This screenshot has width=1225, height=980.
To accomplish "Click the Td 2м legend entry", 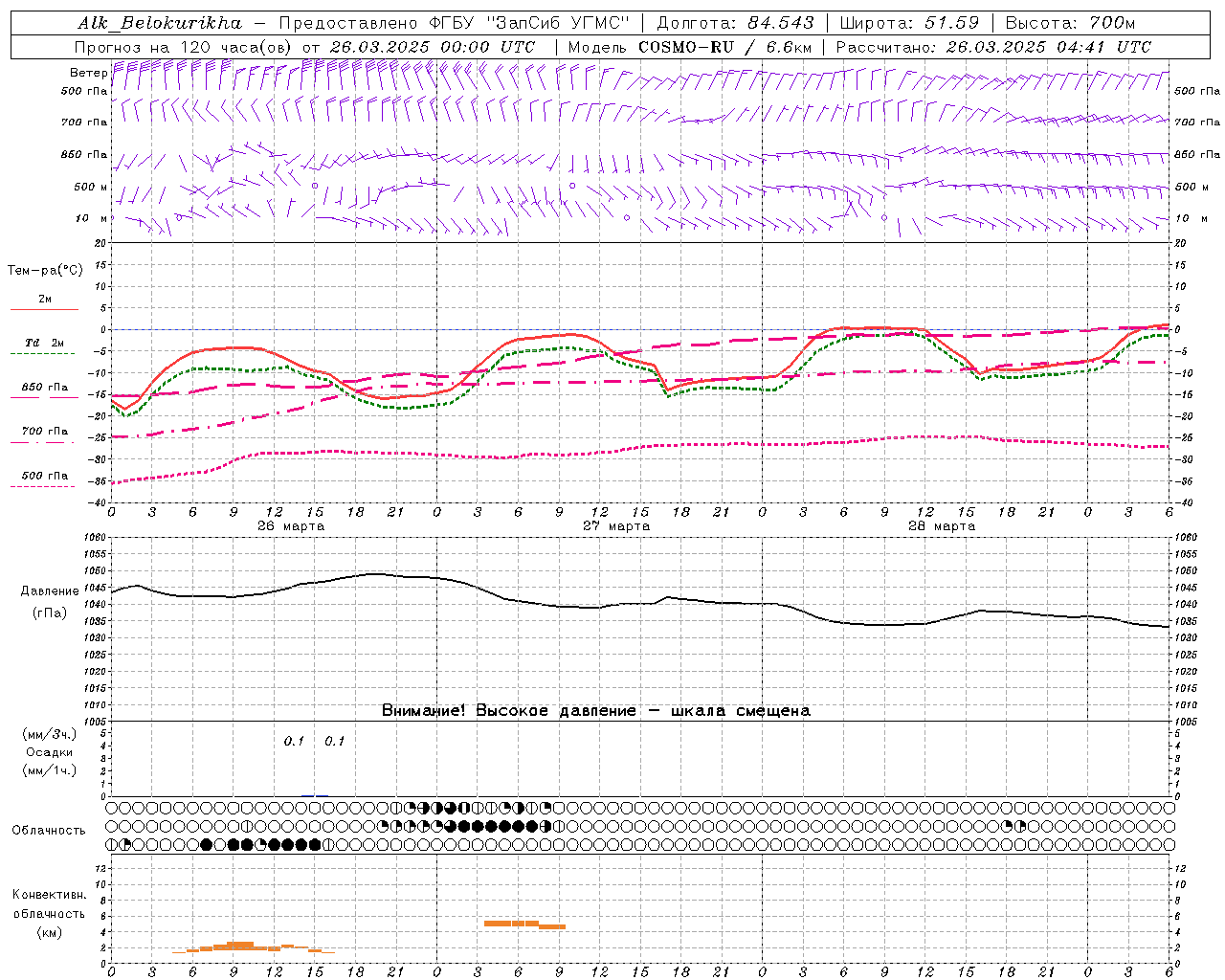I will point(44,343).
